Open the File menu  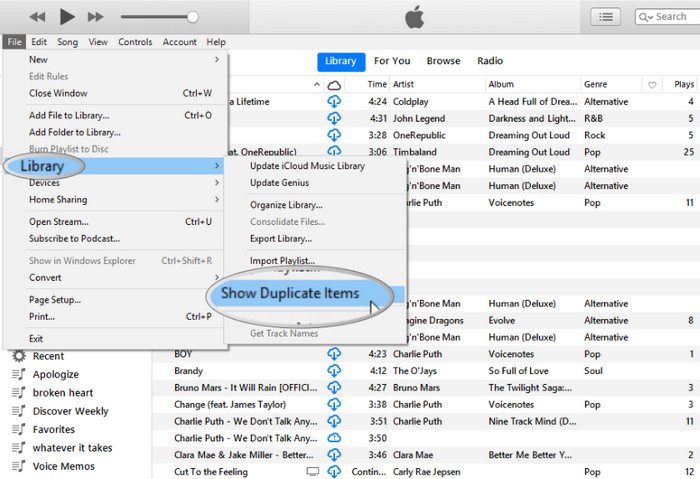(x=14, y=42)
